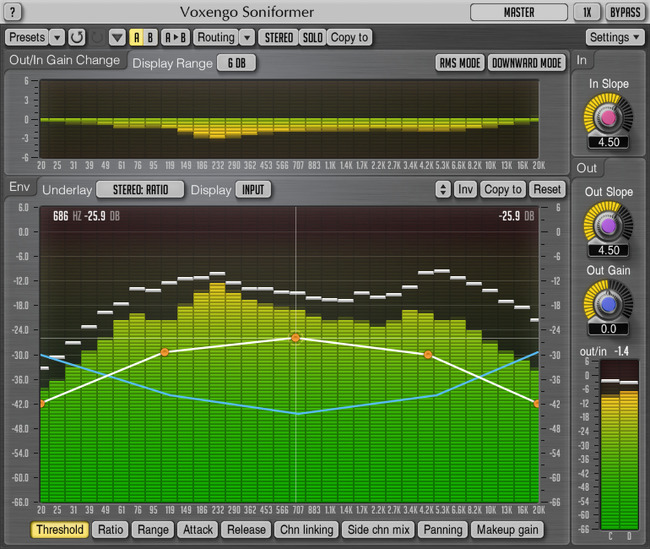The image size is (650, 549).
Task: Open the STEREO channel group selector
Action: coord(279,38)
